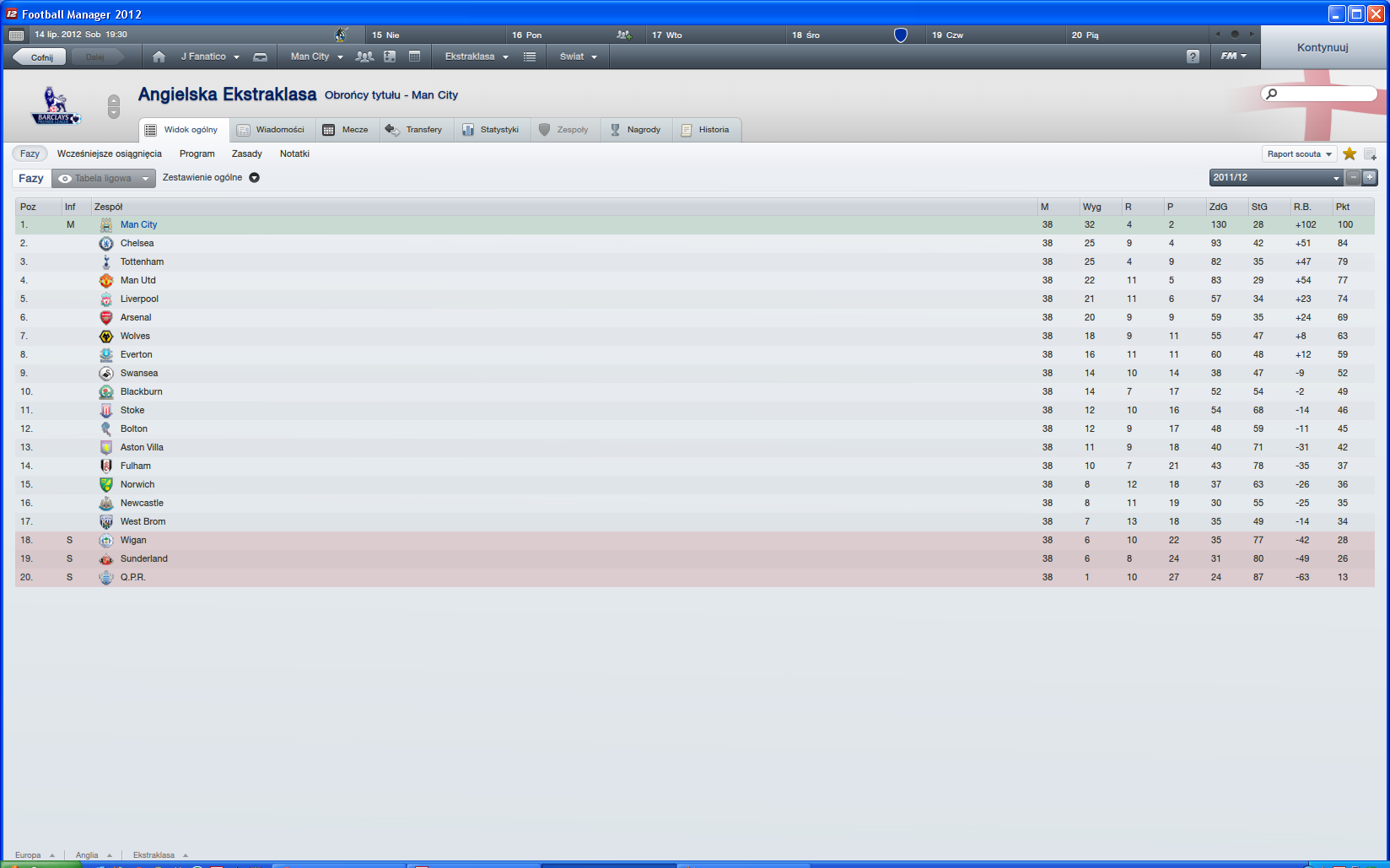1390x868 pixels.
Task: Select the Fazy pill filter
Action: click(x=30, y=154)
